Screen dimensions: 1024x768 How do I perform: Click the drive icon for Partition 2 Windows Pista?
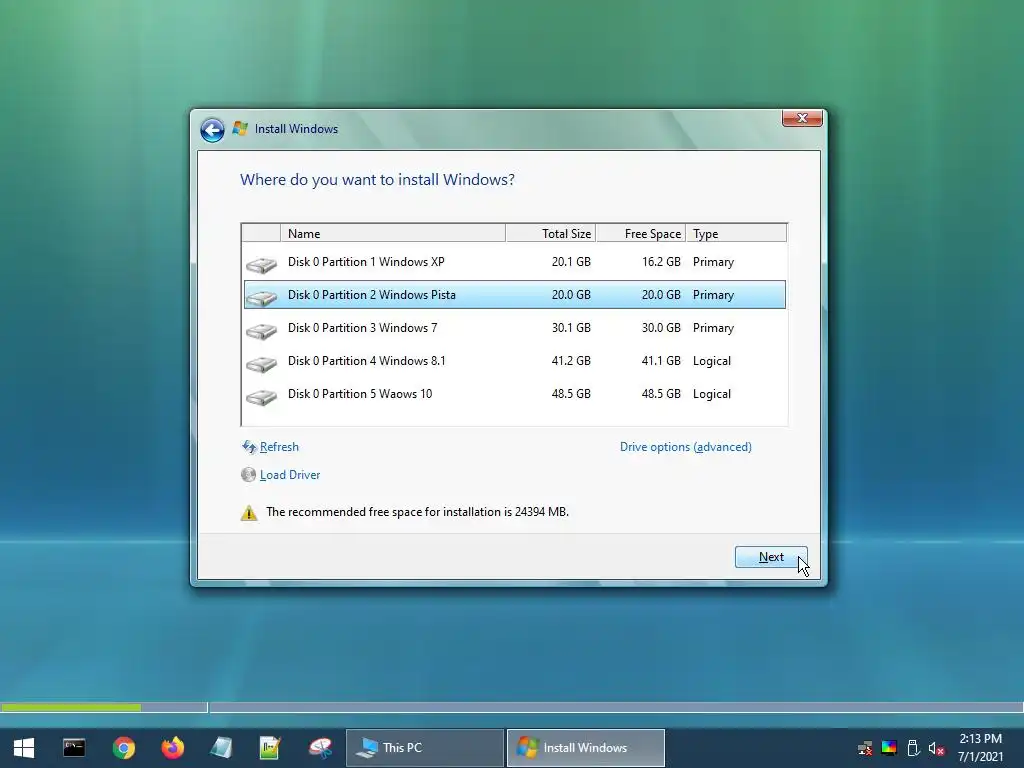(261, 298)
